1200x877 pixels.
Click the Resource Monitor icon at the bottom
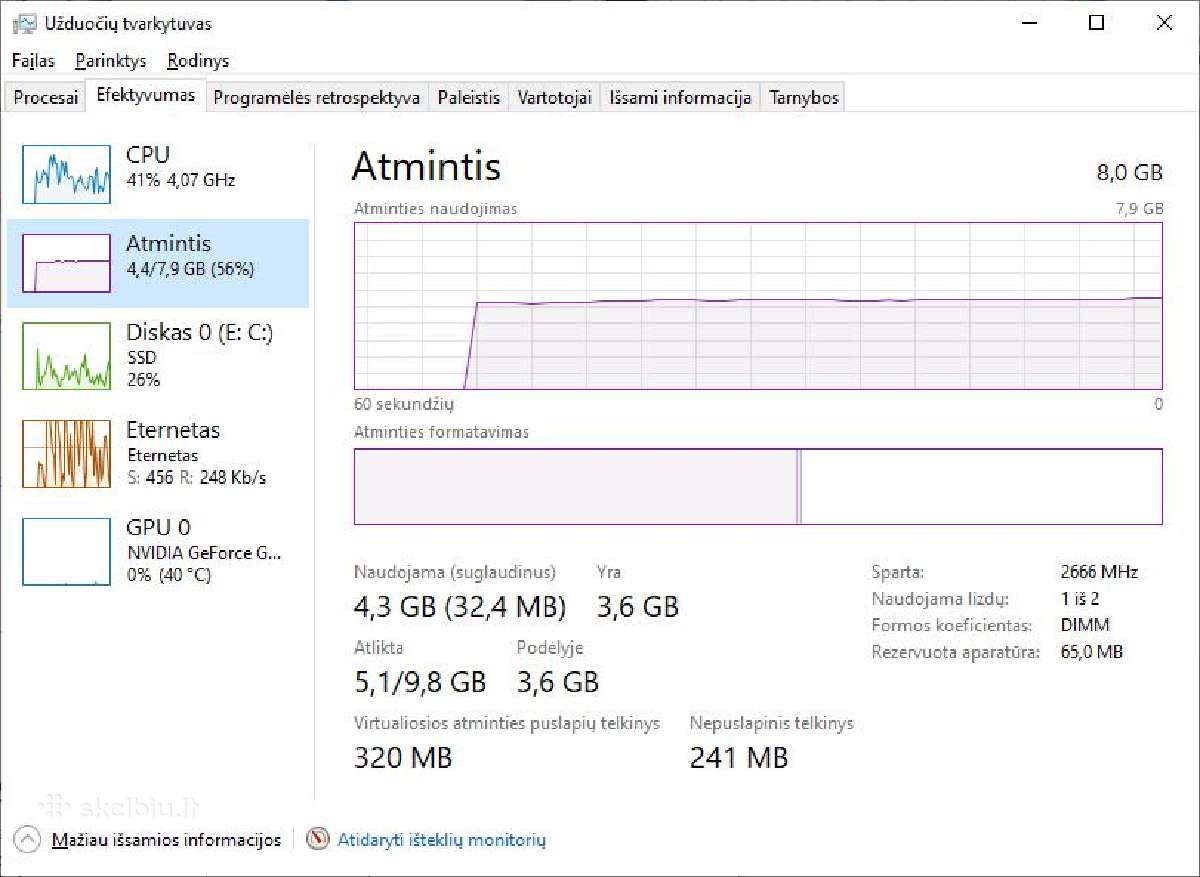coord(318,839)
